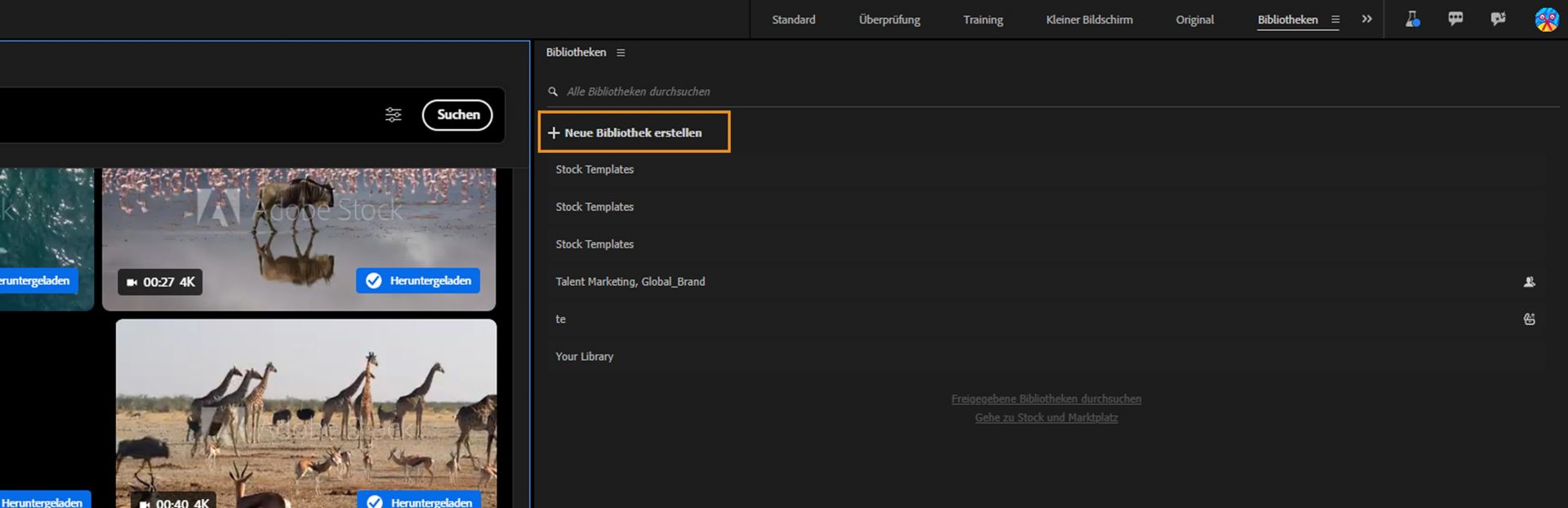
Task: Show more workspaces with double chevron
Action: coord(1367,19)
